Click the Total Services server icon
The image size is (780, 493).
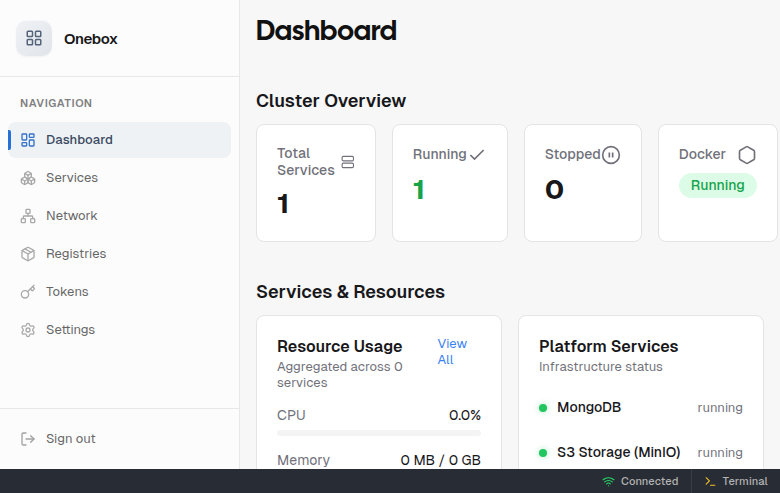[348, 162]
